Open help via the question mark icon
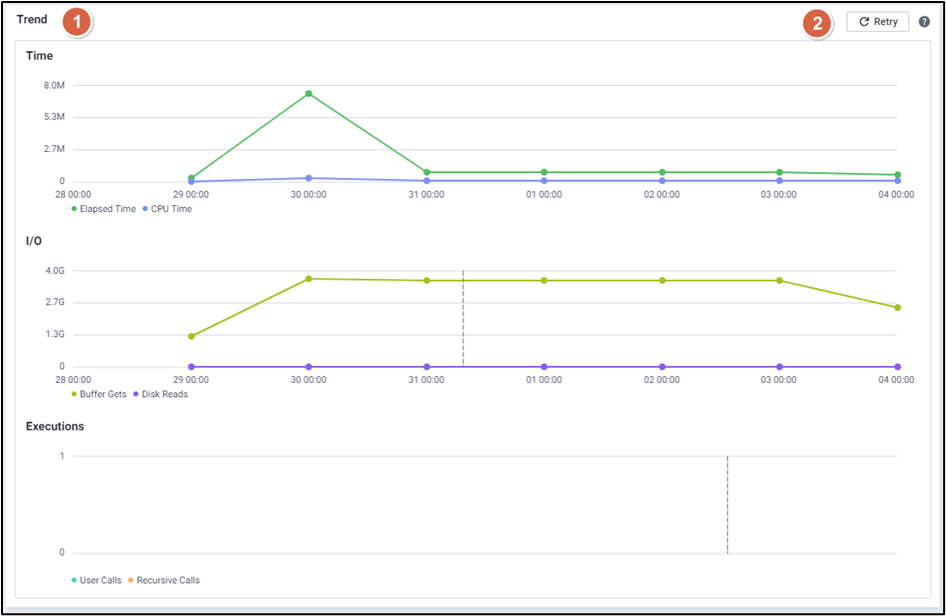The image size is (946, 616). (x=924, y=21)
